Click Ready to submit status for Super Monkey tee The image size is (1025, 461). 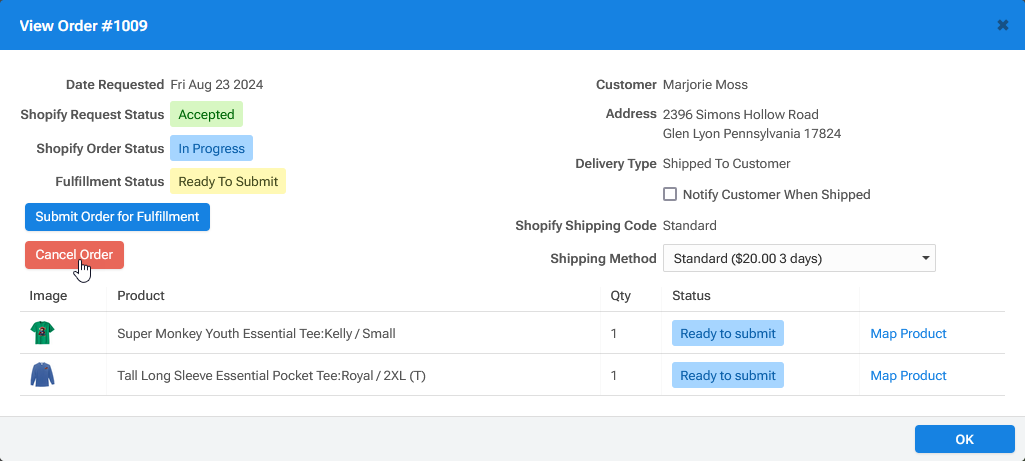(x=728, y=333)
